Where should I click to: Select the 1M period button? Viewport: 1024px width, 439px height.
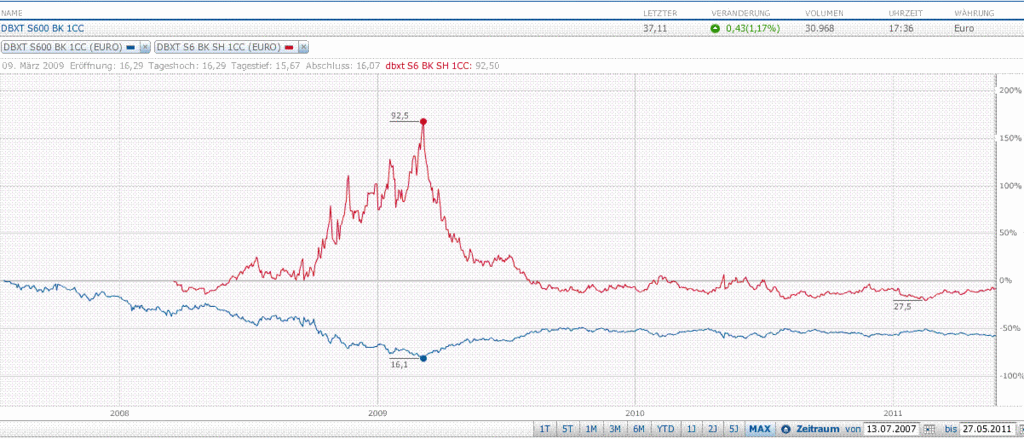[x=591, y=428]
